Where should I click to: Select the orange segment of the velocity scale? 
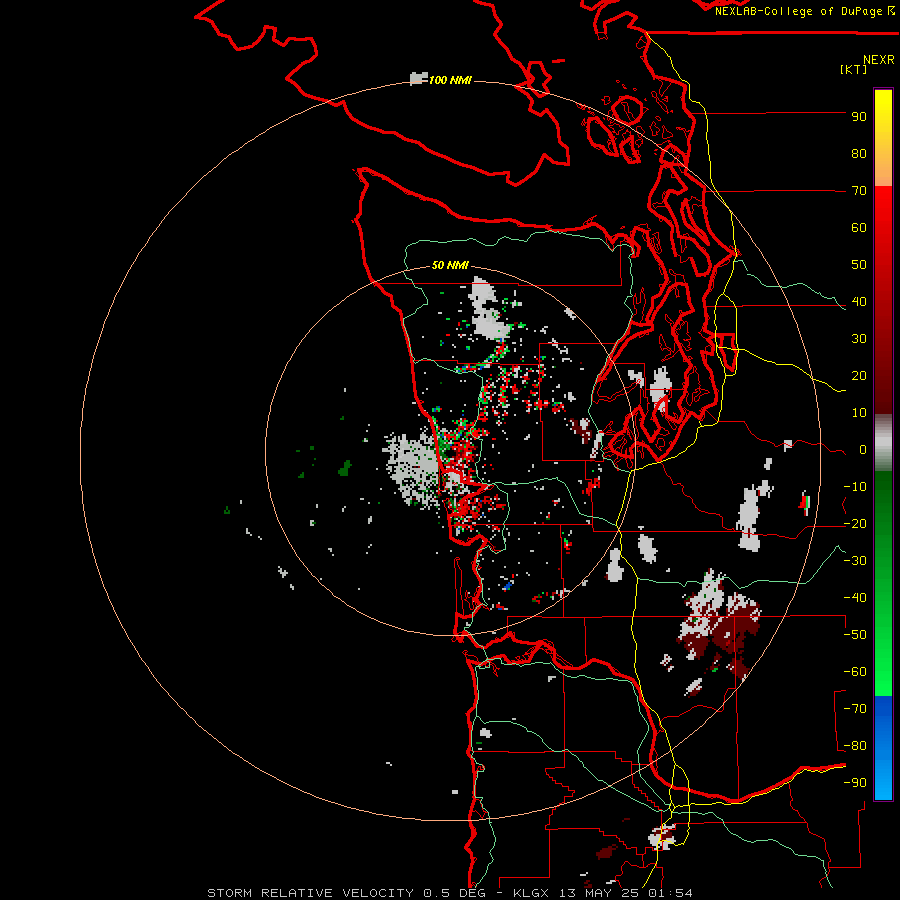tap(883, 172)
